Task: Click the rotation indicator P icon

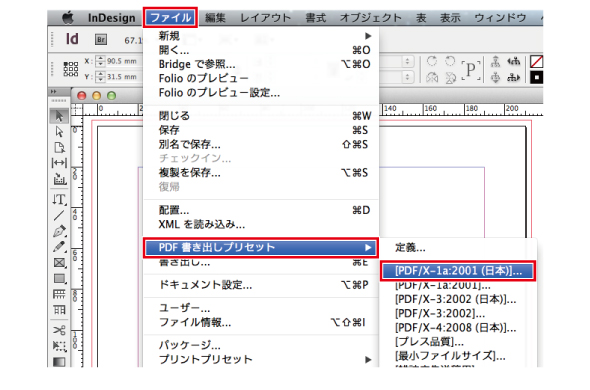Action: click(x=471, y=70)
